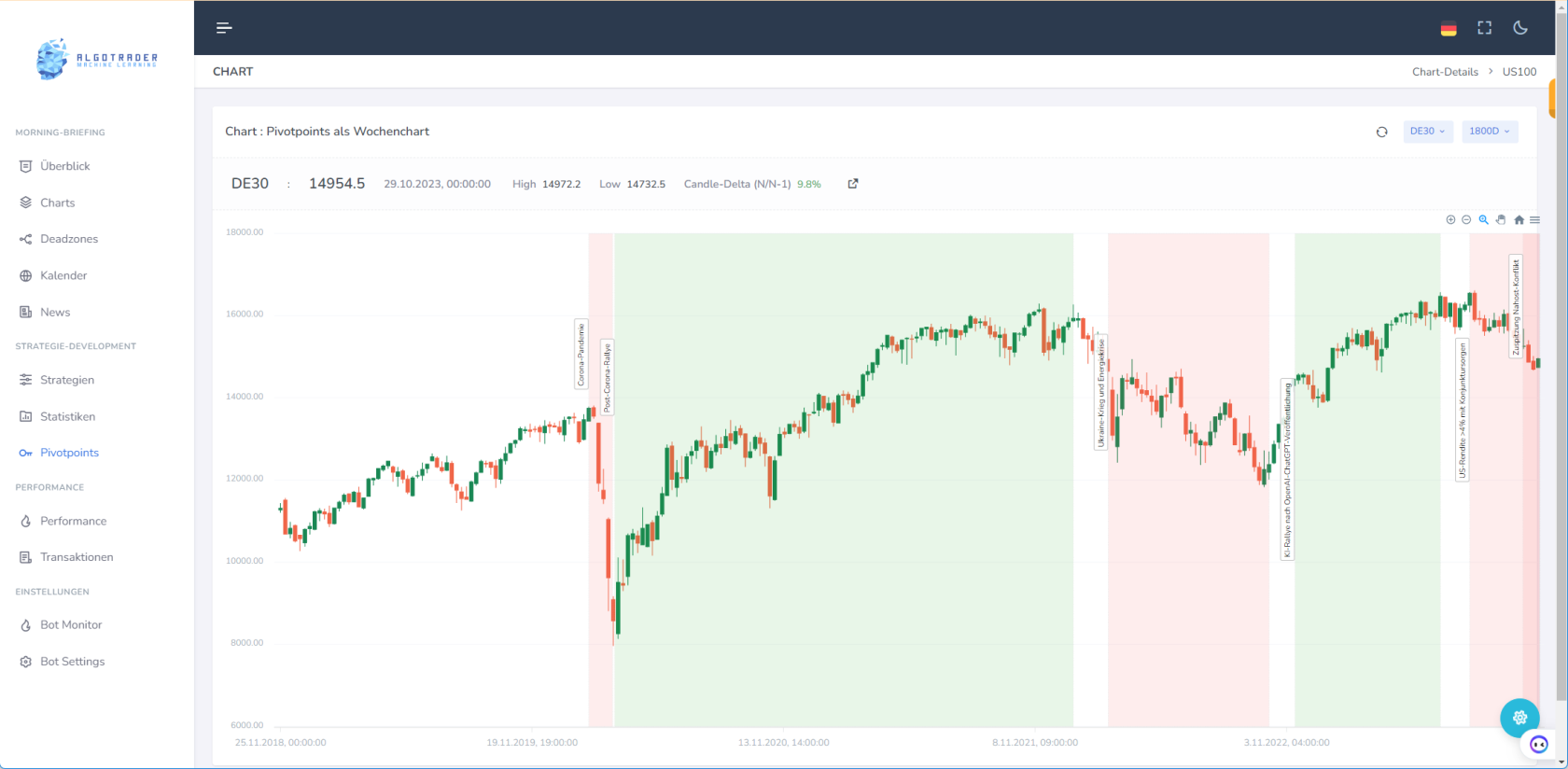Click Candle-Delta value 9.8%
Viewport: 1568px width, 769px height.
click(x=809, y=185)
